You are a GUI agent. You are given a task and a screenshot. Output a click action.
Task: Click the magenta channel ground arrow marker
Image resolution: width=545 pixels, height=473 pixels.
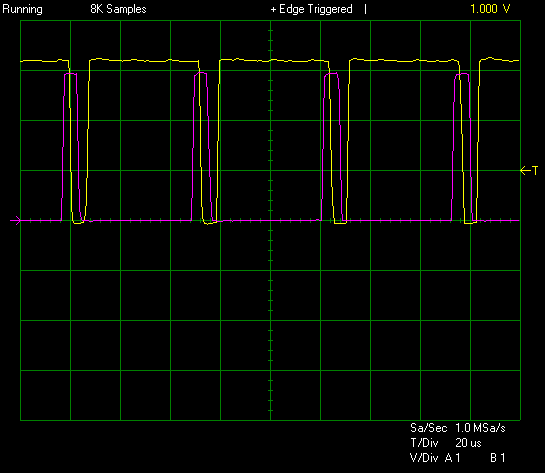tap(16, 220)
